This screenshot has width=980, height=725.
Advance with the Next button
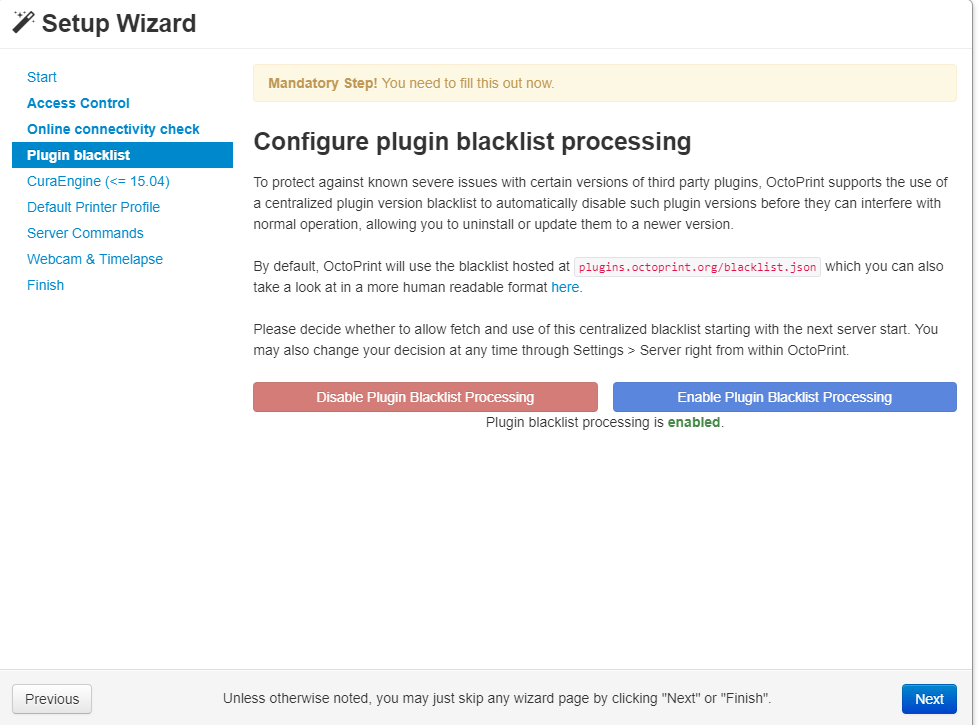[x=928, y=698]
